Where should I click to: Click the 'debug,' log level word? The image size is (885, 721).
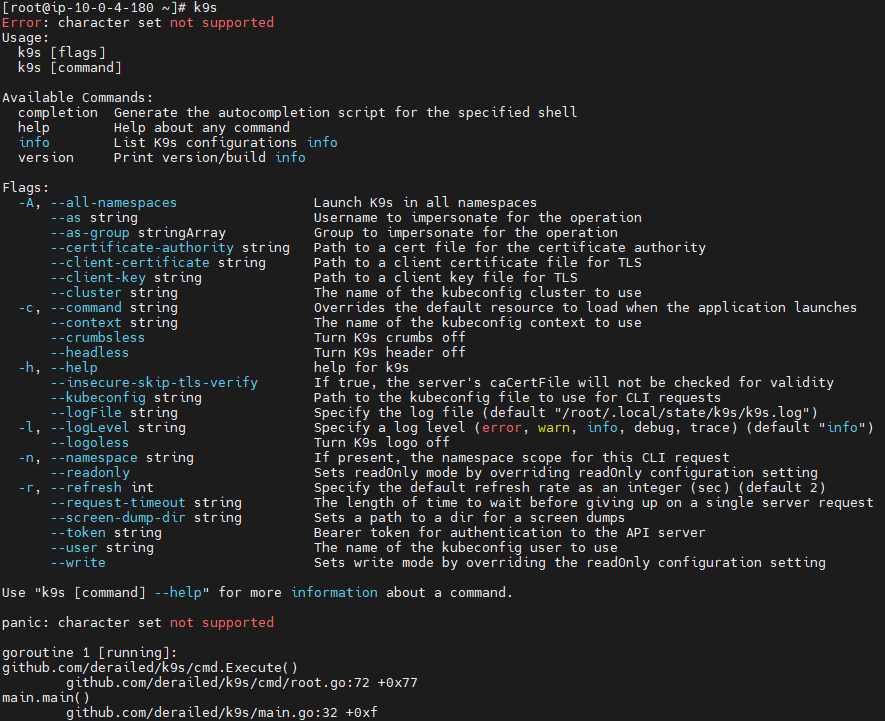658,427
